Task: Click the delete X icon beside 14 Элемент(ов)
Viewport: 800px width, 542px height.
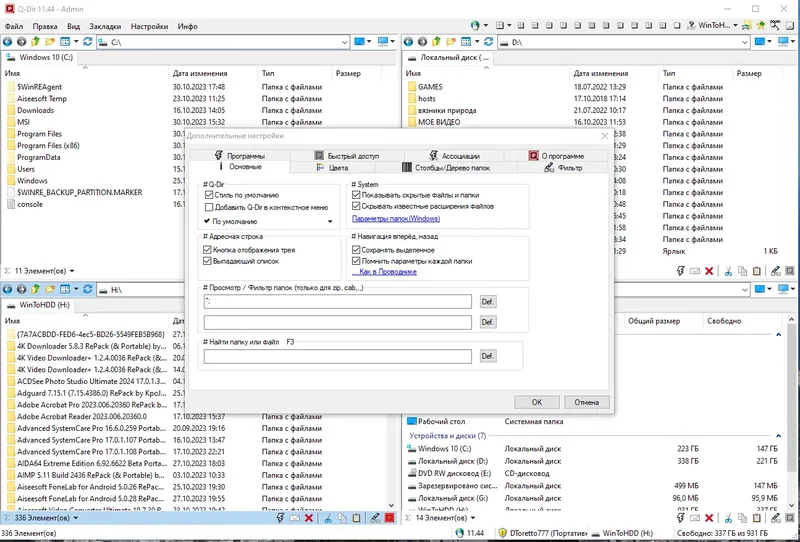Action: [x=709, y=518]
